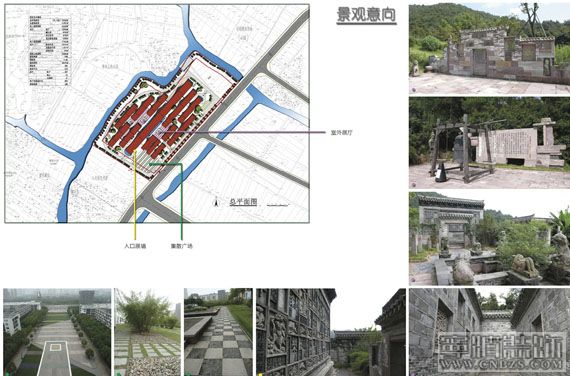
Task: Click the yellow leader line to 入口照墙
Action: 135,195
